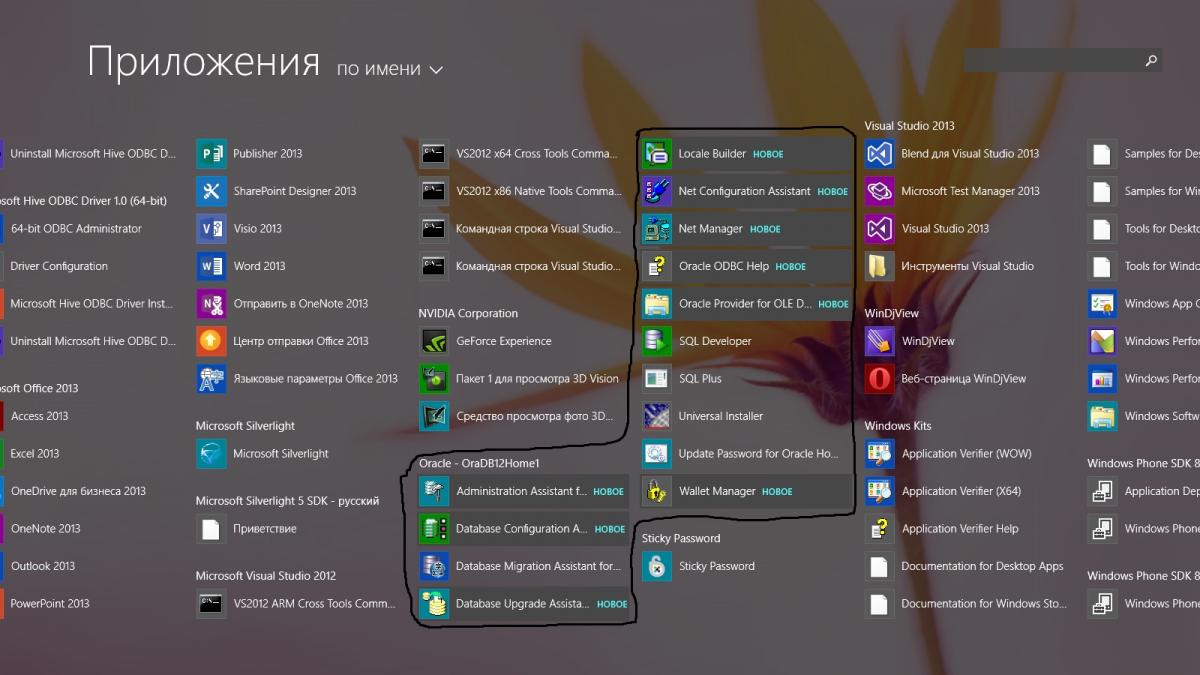The width and height of the screenshot is (1200, 675).
Task: Launch Word 2013 icon
Action: tap(211, 266)
